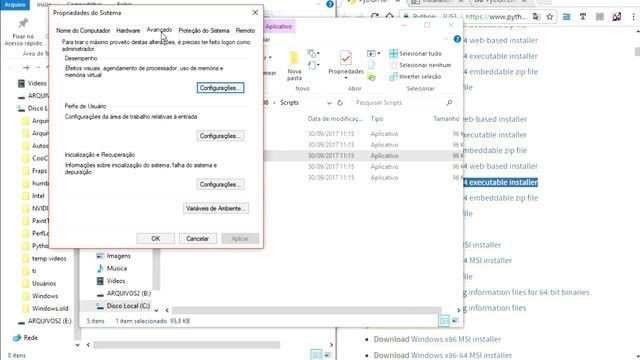Open Perfis de Usuário Configurações button
Screen dimensions: 640x360
pos(220,136)
